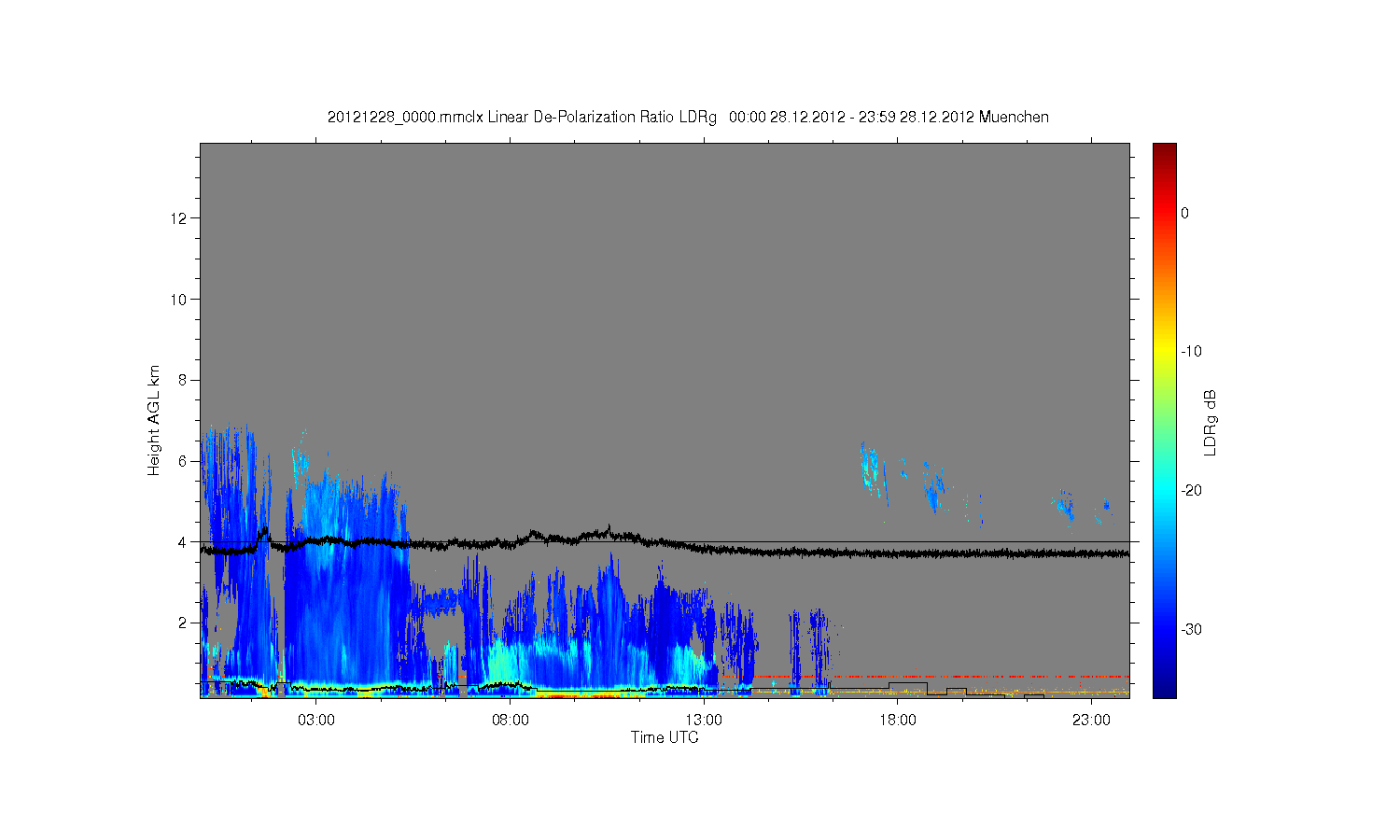Click the height tick label 8

[x=183, y=380]
